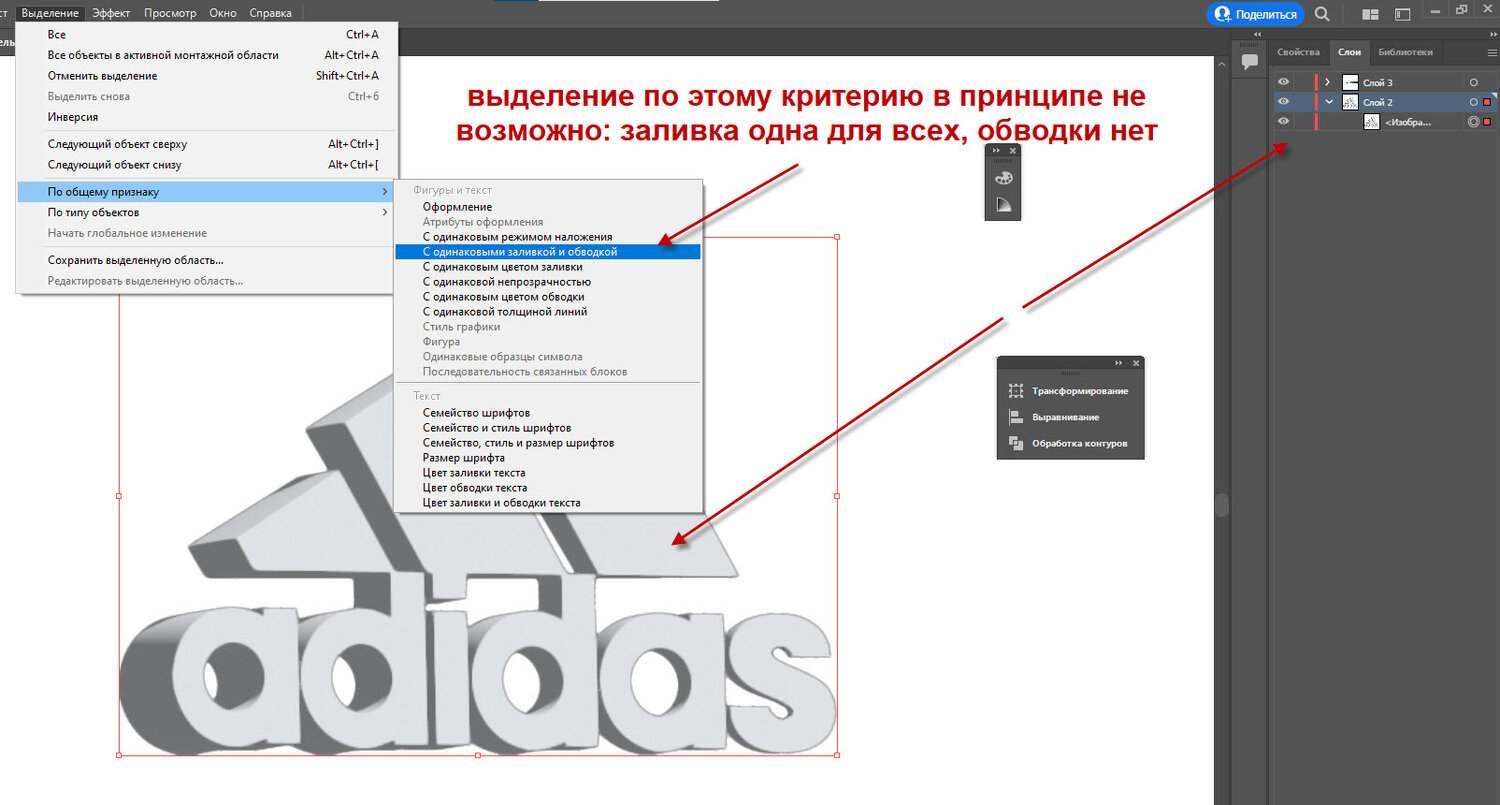Screen dimensions: 1500x805
Task: Select 'Оформление' in the submenu
Action: click(x=548, y=207)
